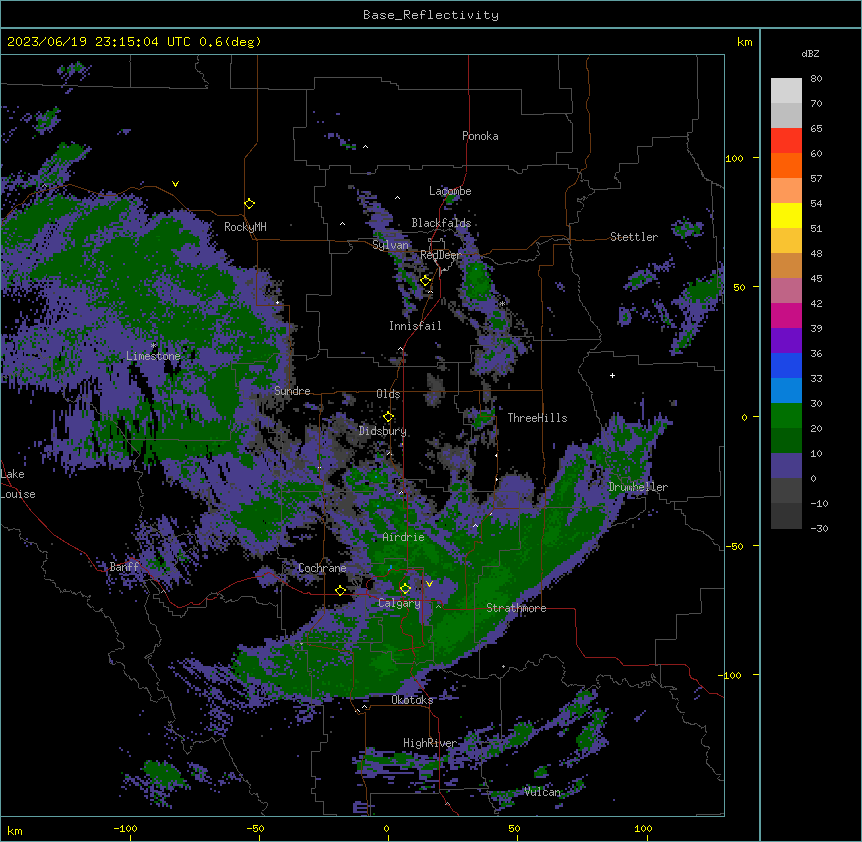Select the magenta 39–42 dBZ legend band
This screenshot has width=862, height=842.
pos(786,315)
